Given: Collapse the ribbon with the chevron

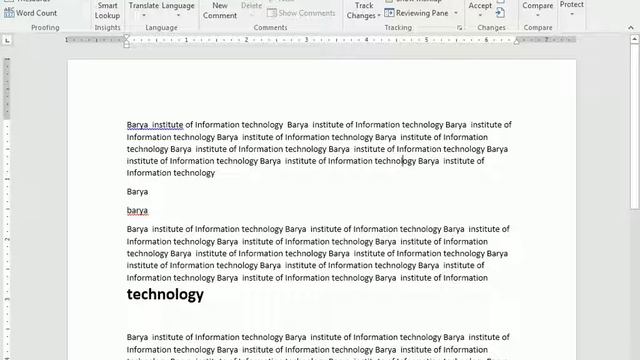Looking at the screenshot, I should pyautogui.click(x=631, y=28).
